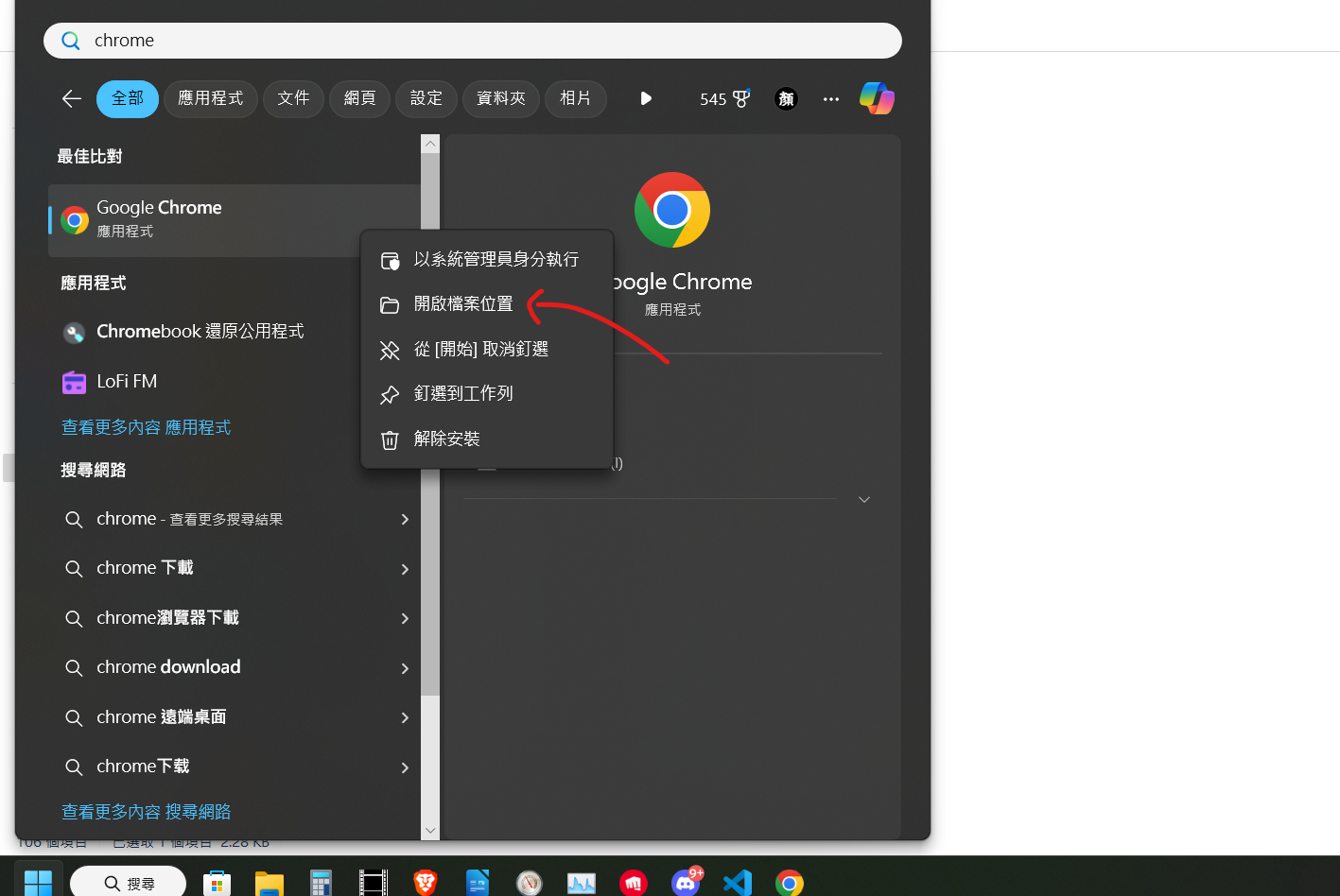Open File Explorer from the taskbar

pos(270,883)
